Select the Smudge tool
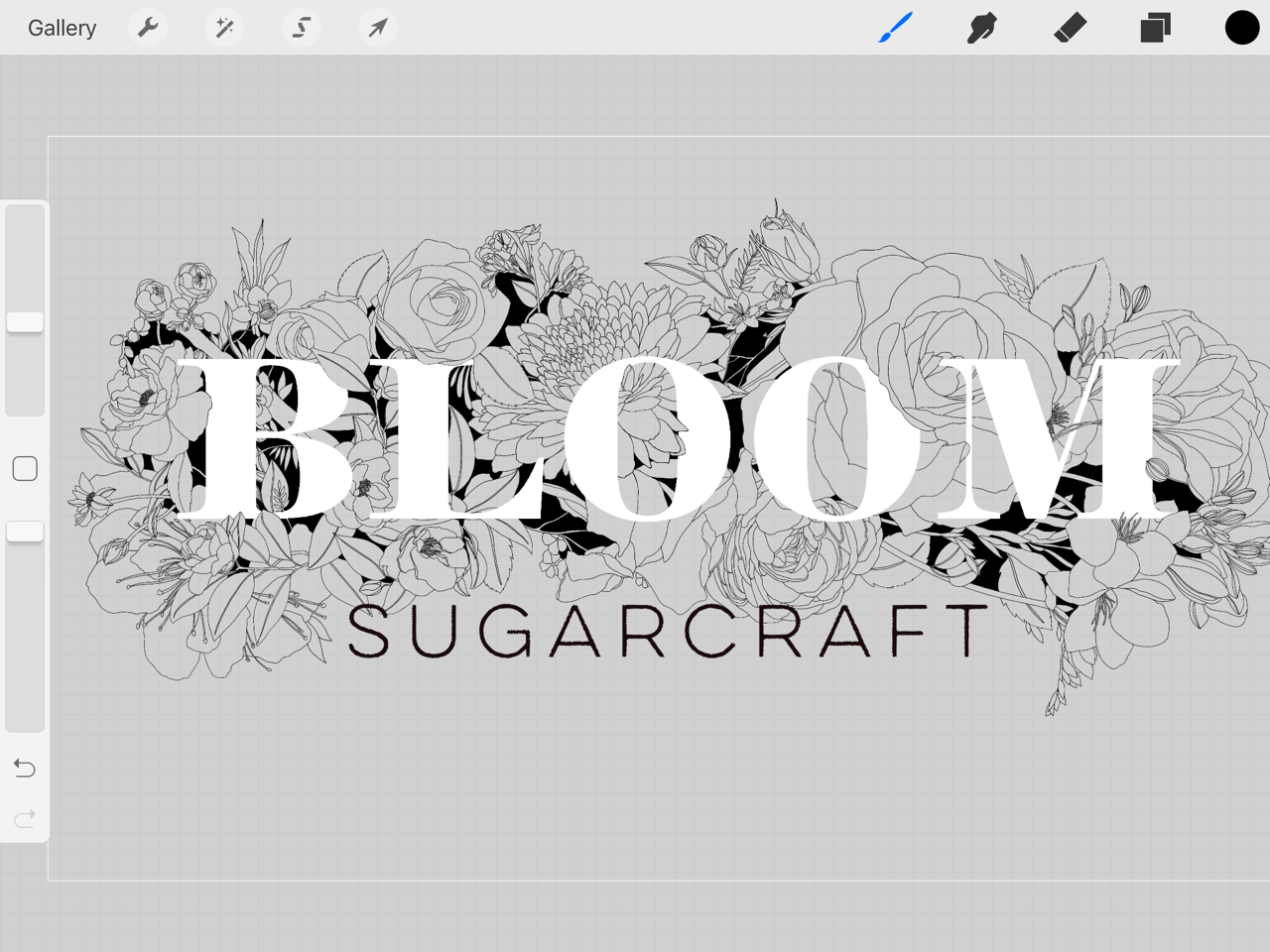Image resolution: width=1270 pixels, height=952 pixels. pyautogui.click(x=981, y=28)
